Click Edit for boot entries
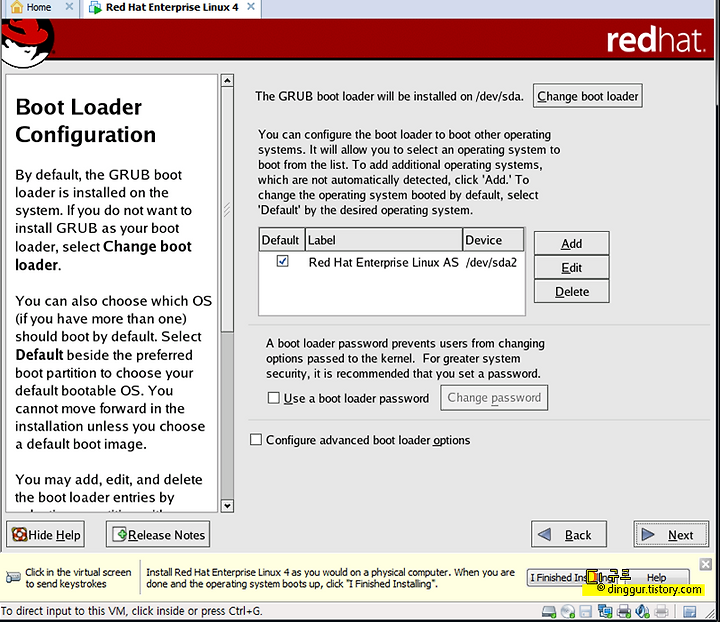The height and width of the screenshot is (622, 720). (x=571, y=268)
